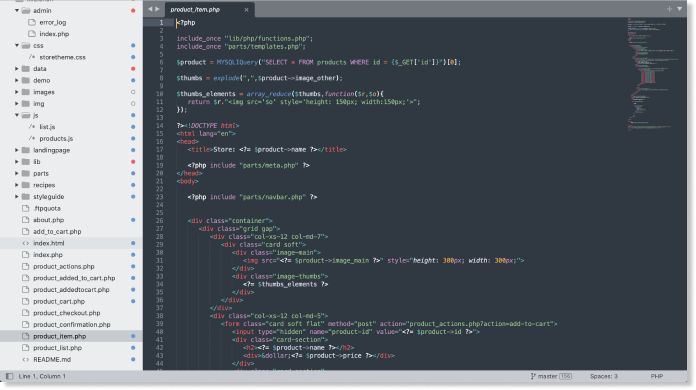
Task: Open product_actions.php file
Action: click(63, 266)
